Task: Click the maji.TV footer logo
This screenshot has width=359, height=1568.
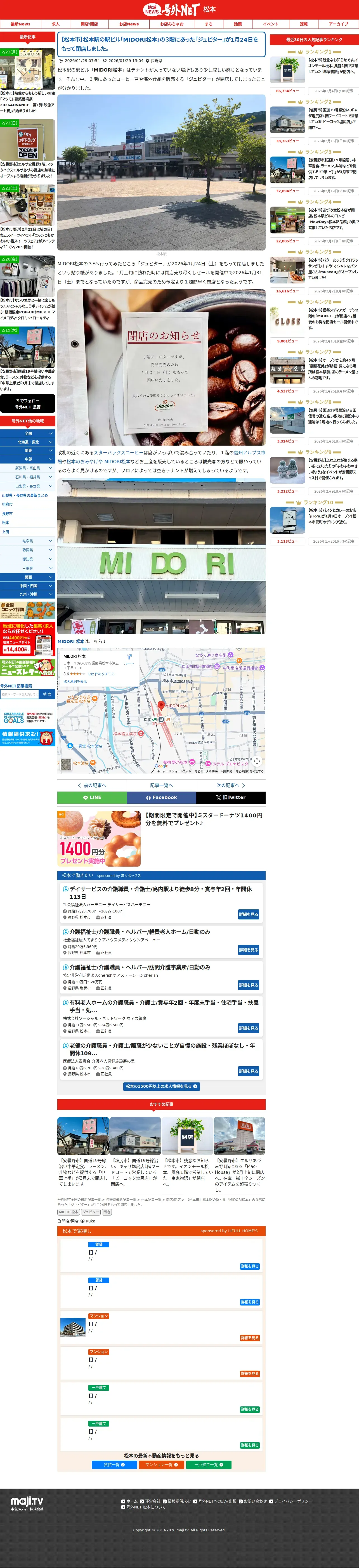Action: (x=27, y=1503)
